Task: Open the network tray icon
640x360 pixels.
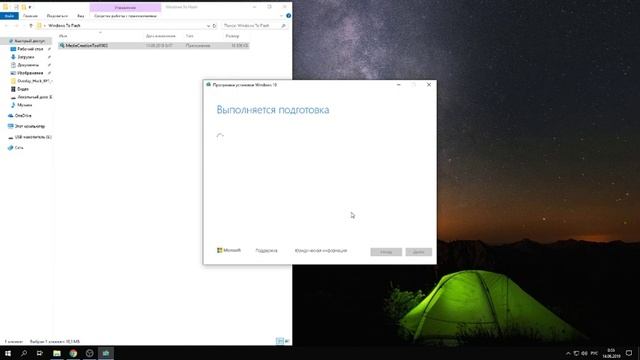Action: tap(576, 353)
